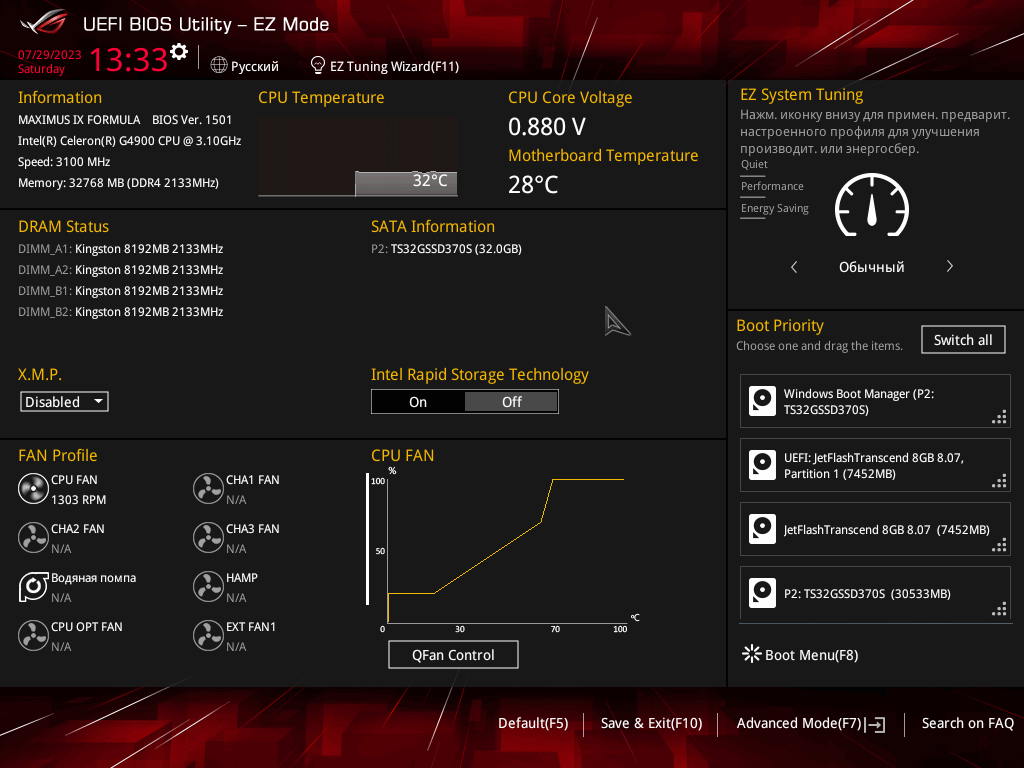Click the Windows Boot Manager disk icon
Viewport: 1024px width, 768px height.
[x=762, y=401]
